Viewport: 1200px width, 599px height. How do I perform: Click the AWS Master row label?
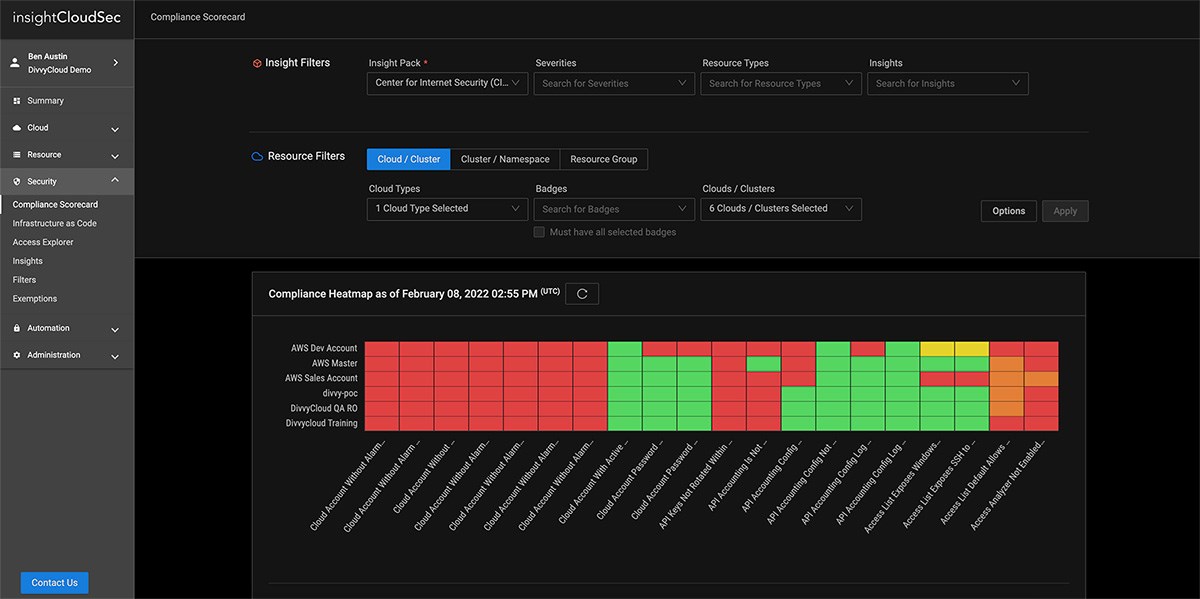[334, 364]
